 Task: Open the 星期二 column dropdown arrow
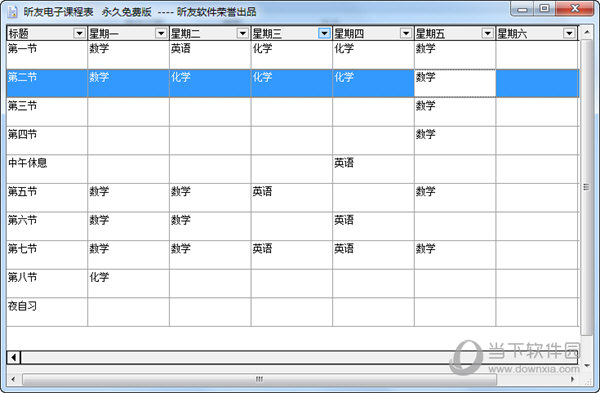(243, 34)
